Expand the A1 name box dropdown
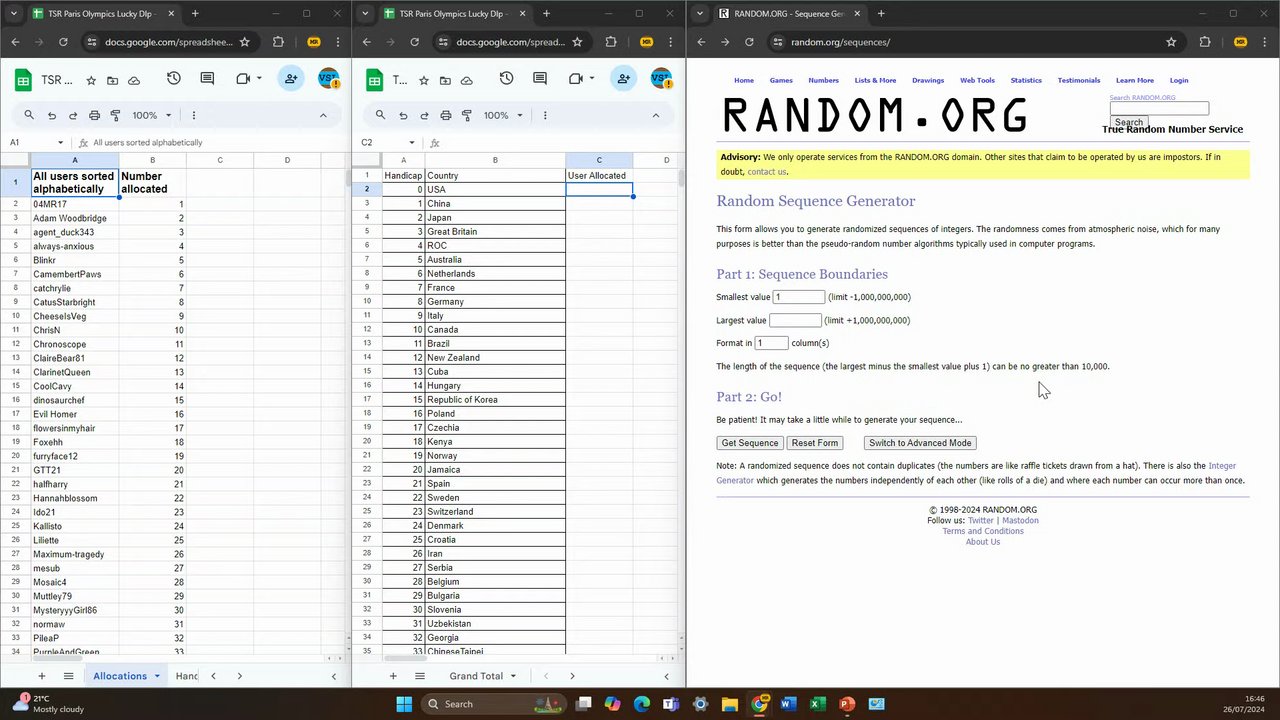 point(60,143)
